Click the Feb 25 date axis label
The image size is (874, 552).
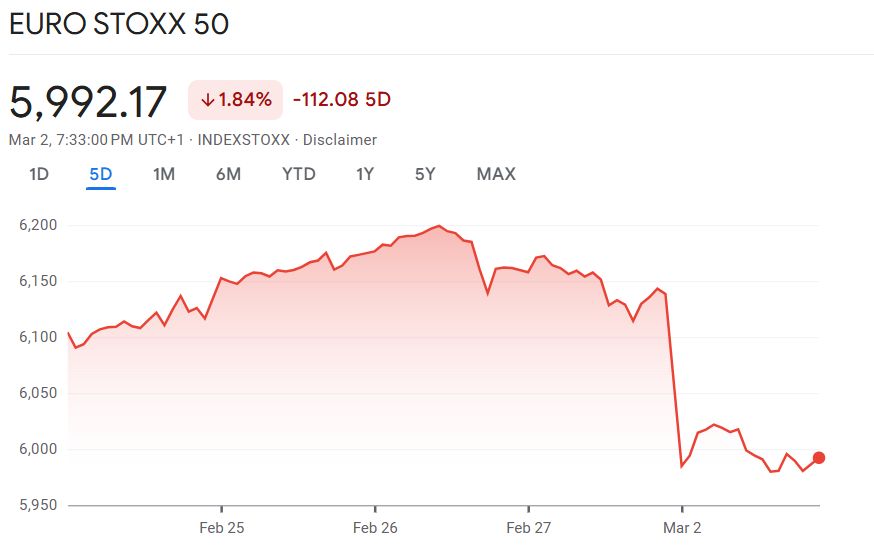pos(221,527)
